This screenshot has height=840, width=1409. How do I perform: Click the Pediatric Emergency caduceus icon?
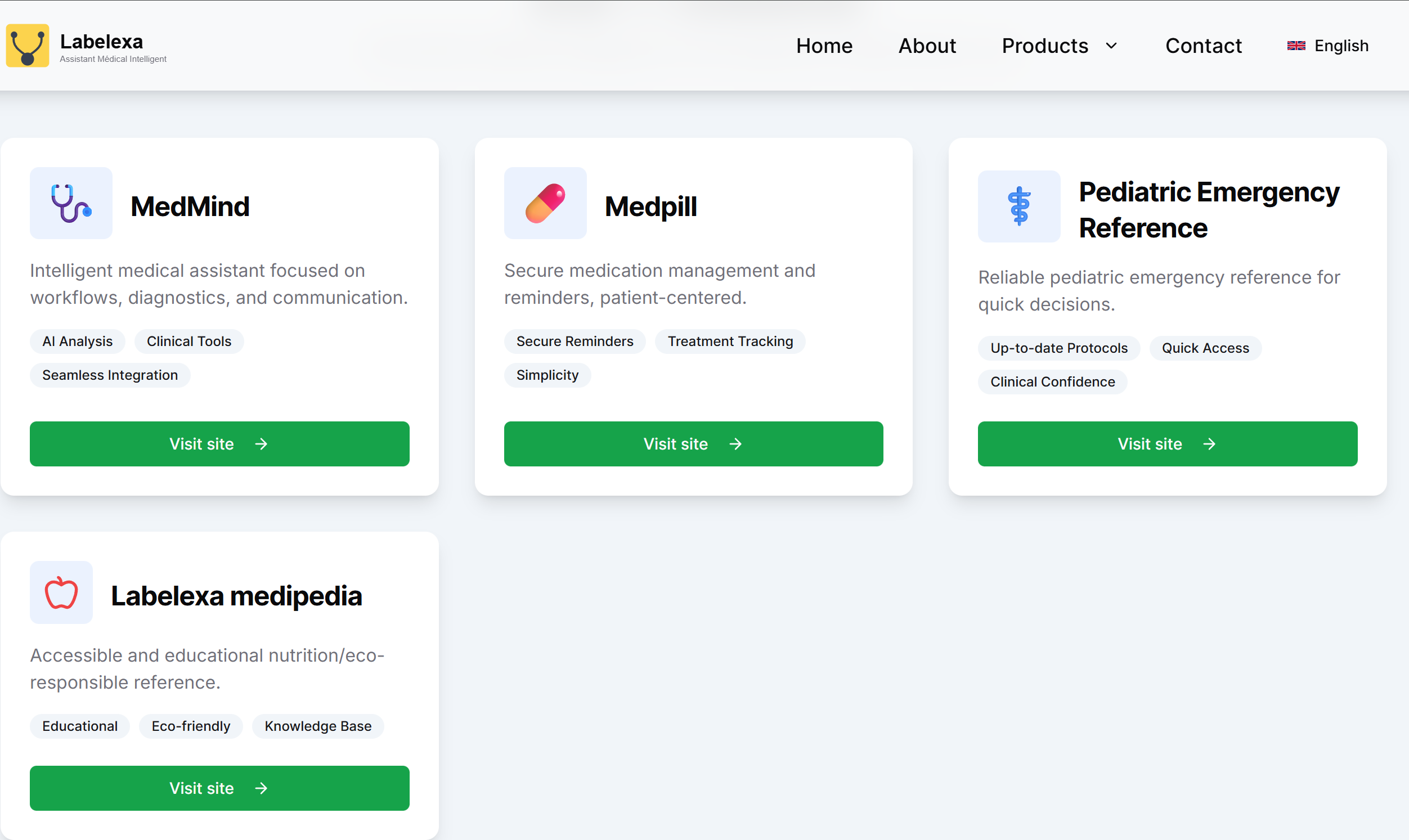point(1018,206)
